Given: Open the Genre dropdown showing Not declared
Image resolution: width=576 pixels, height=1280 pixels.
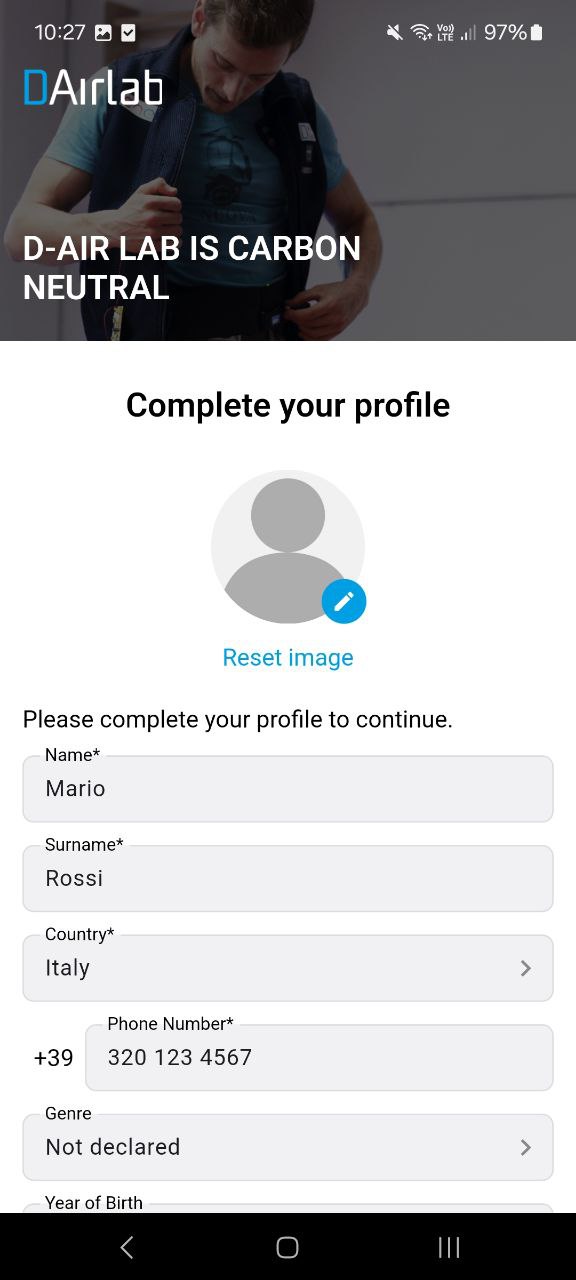Looking at the screenshot, I should [x=288, y=1147].
